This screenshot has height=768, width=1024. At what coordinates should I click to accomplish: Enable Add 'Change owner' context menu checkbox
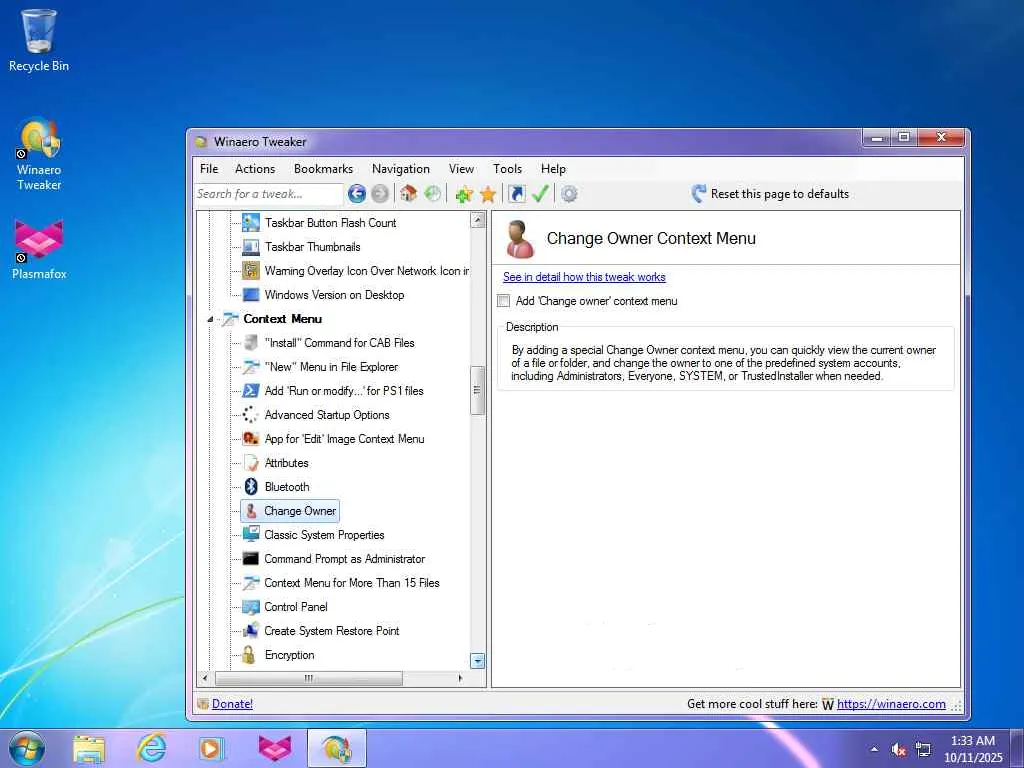(504, 301)
